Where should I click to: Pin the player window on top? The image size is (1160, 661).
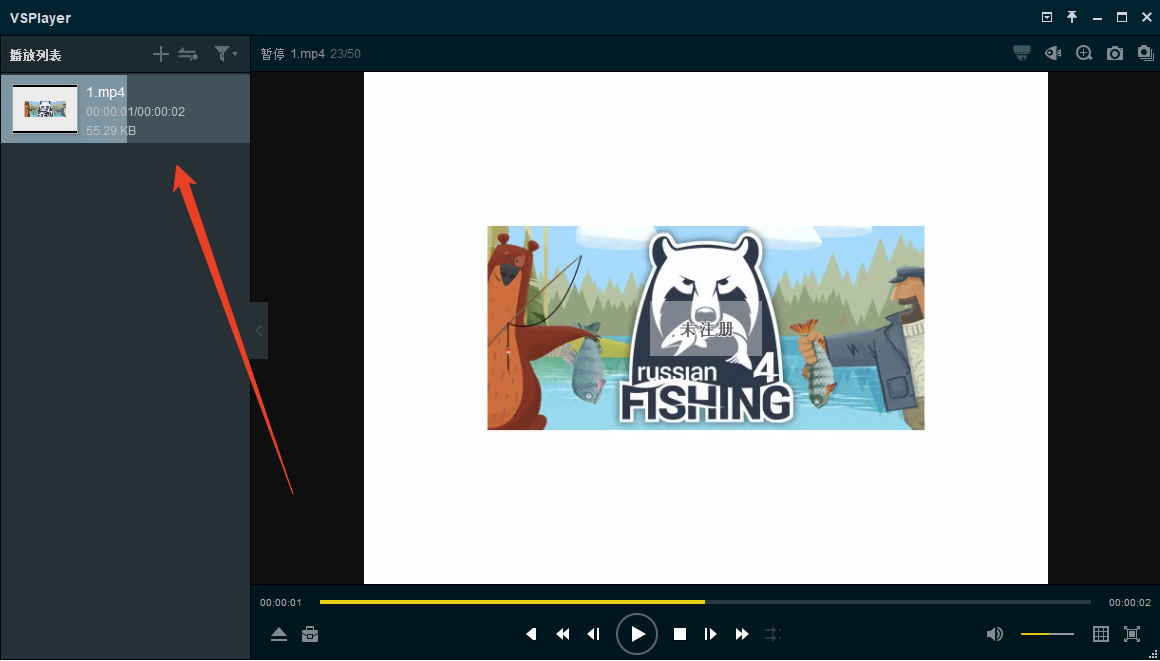coord(1072,17)
